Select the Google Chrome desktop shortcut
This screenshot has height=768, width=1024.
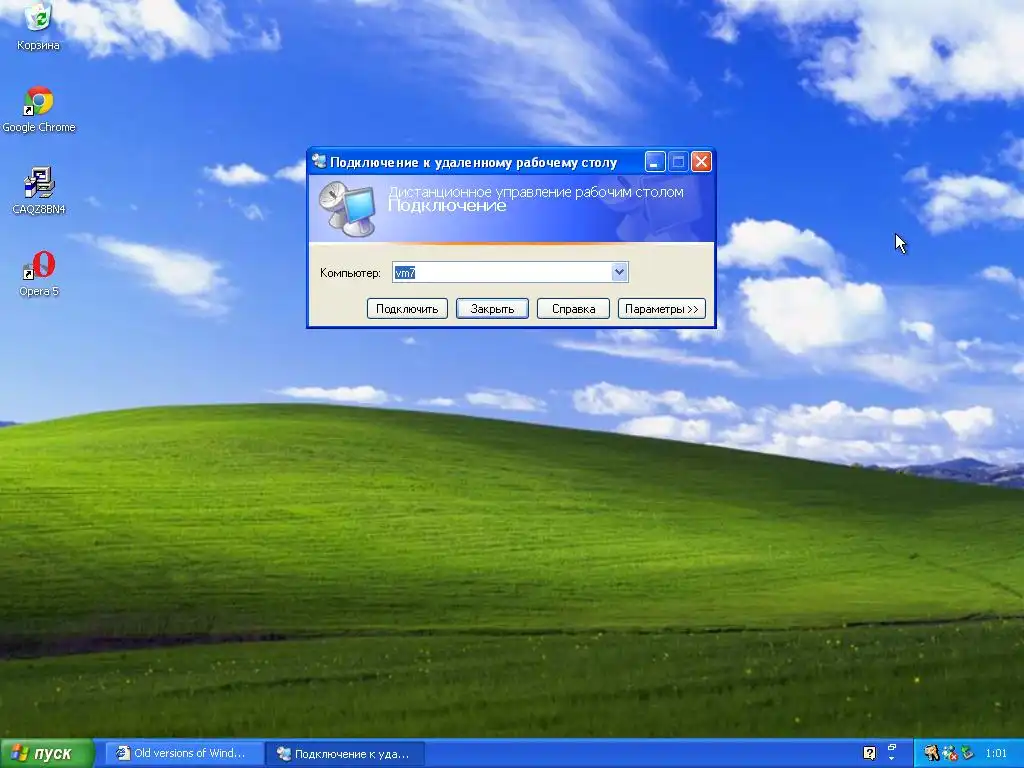[x=39, y=110]
